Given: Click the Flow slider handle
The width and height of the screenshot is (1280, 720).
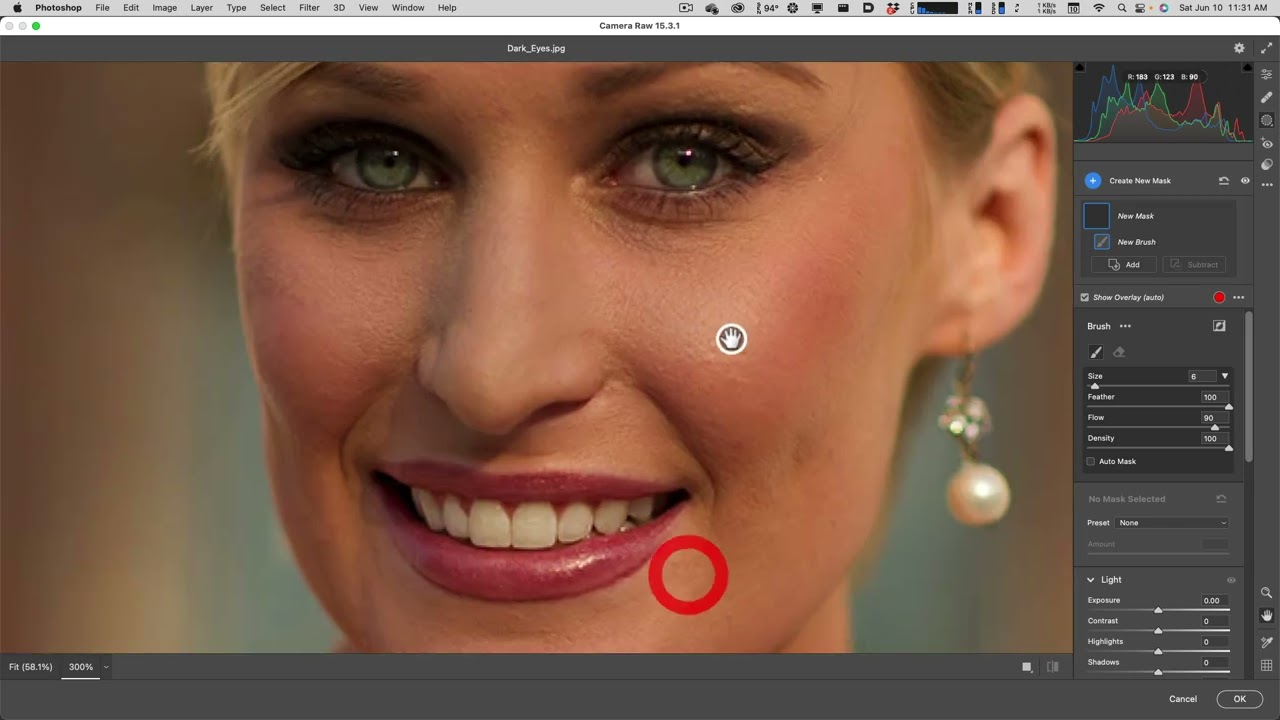Looking at the screenshot, I should pyautogui.click(x=1215, y=428).
